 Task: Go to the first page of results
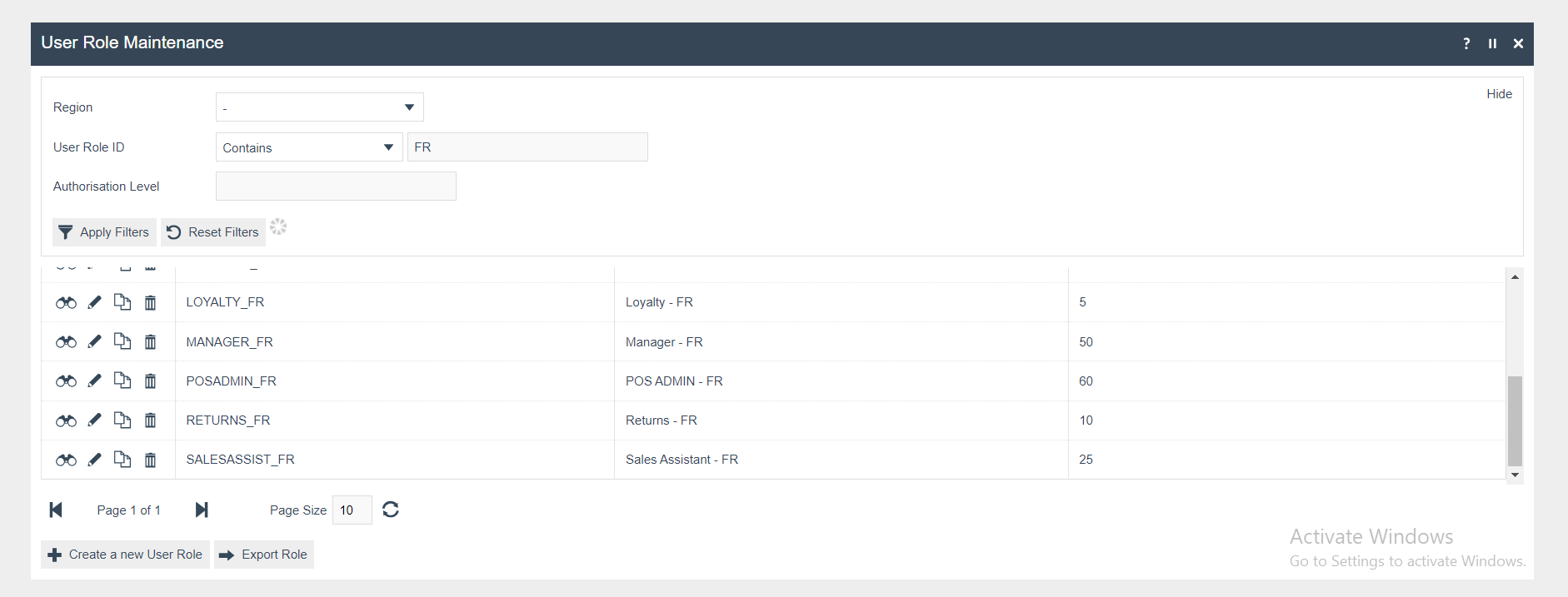56,510
